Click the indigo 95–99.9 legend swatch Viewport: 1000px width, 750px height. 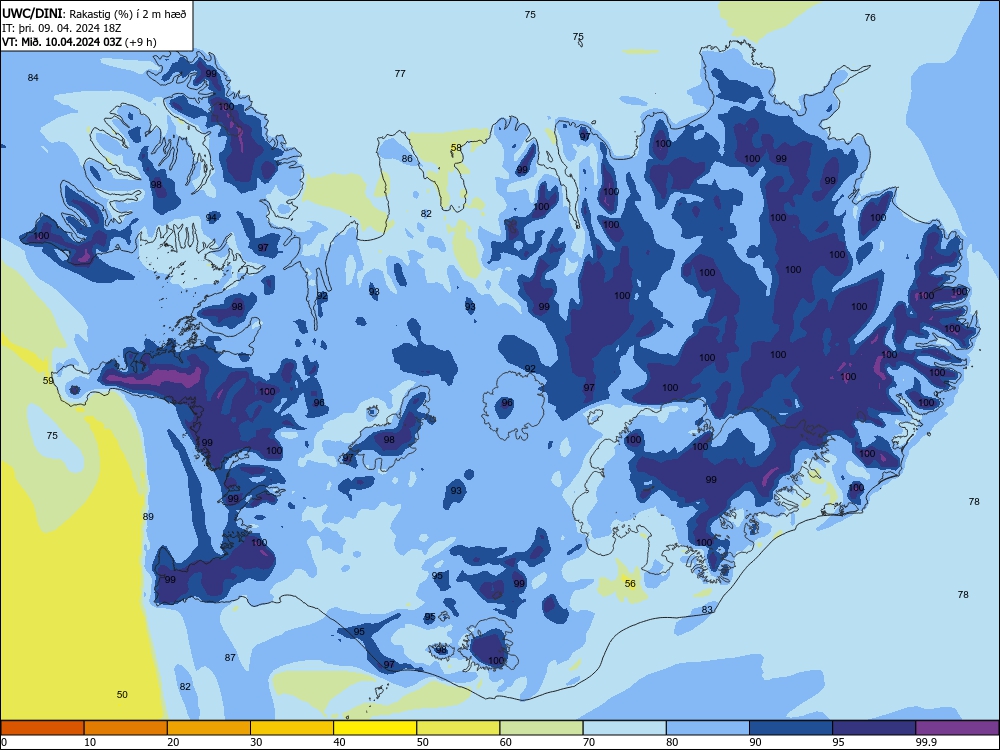pyautogui.click(x=874, y=728)
